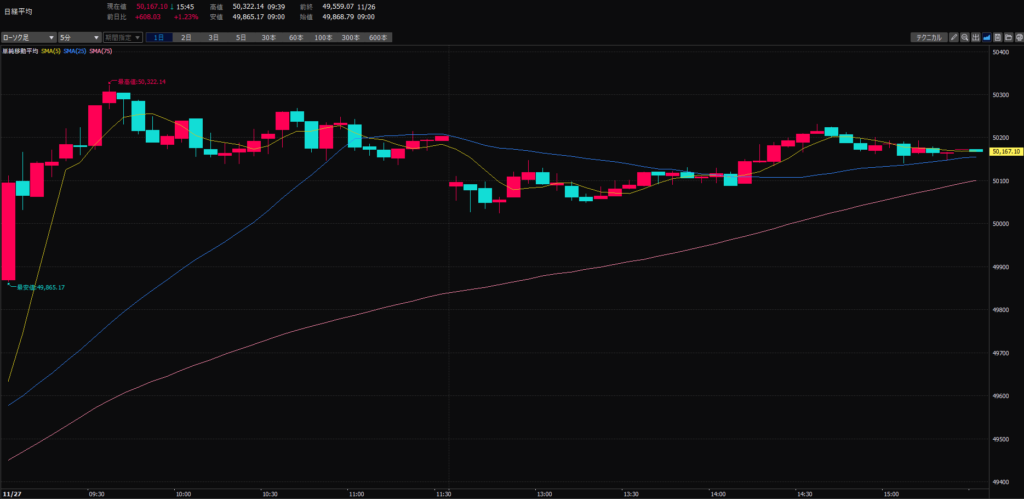1024x499 pixels.
Task: Select the 100本 bar count option
Action: [322, 37]
